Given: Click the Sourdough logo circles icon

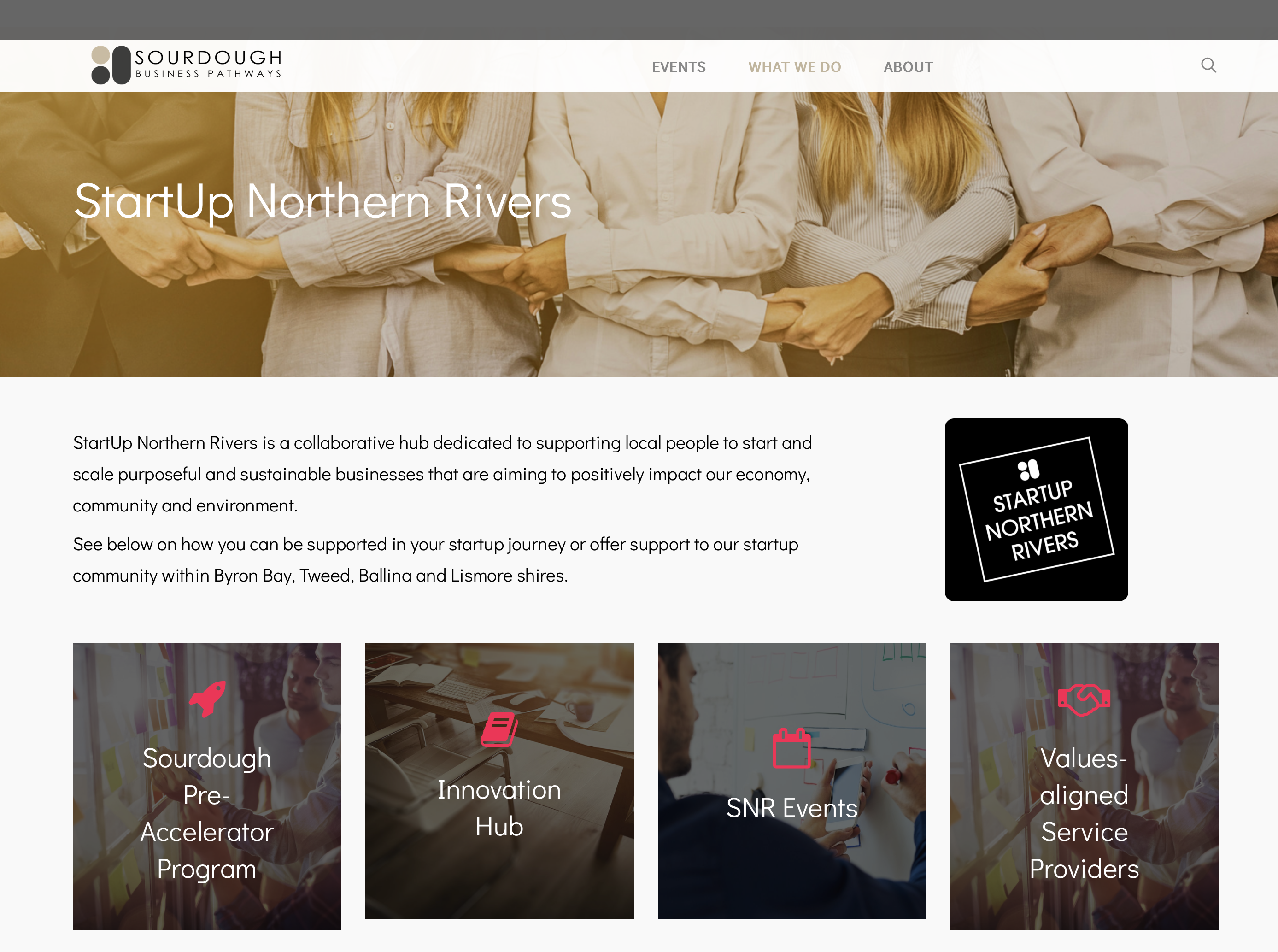Looking at the screenshot, I should point(111,65).
